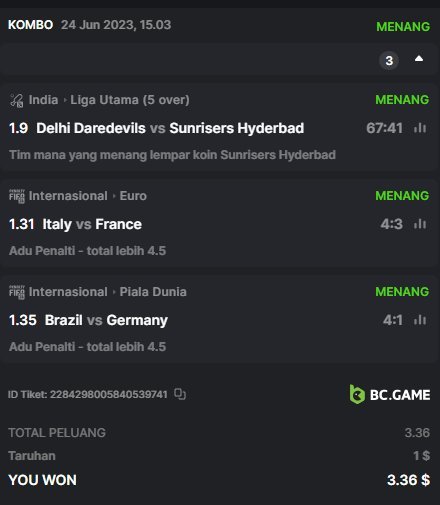The width and height of the screenshot is (440, 505).
Task: Click the ticket ID number text
Action: click(x=109, y=394)
